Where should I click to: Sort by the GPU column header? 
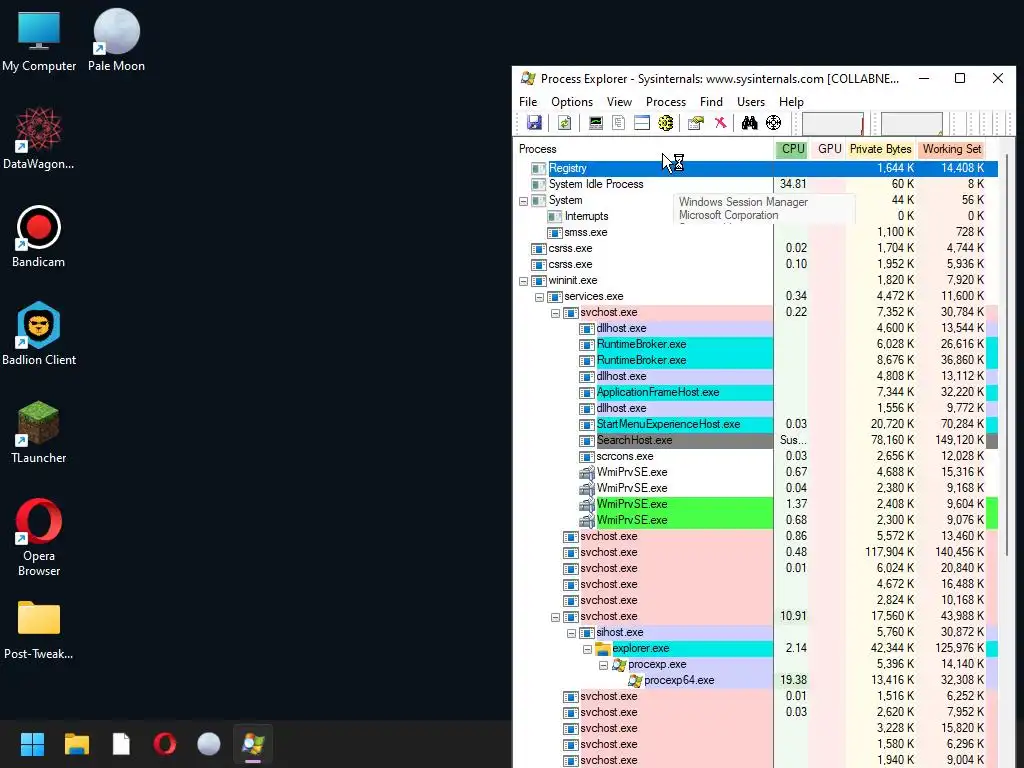coord(829,149)
